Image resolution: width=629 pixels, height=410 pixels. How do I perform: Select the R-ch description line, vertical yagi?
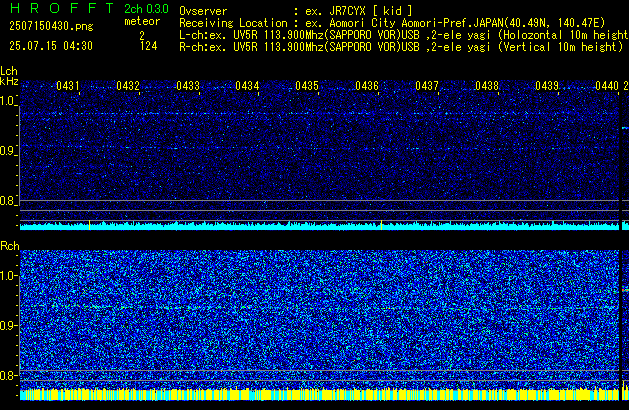pyautogui.click(x=401, y=47)
